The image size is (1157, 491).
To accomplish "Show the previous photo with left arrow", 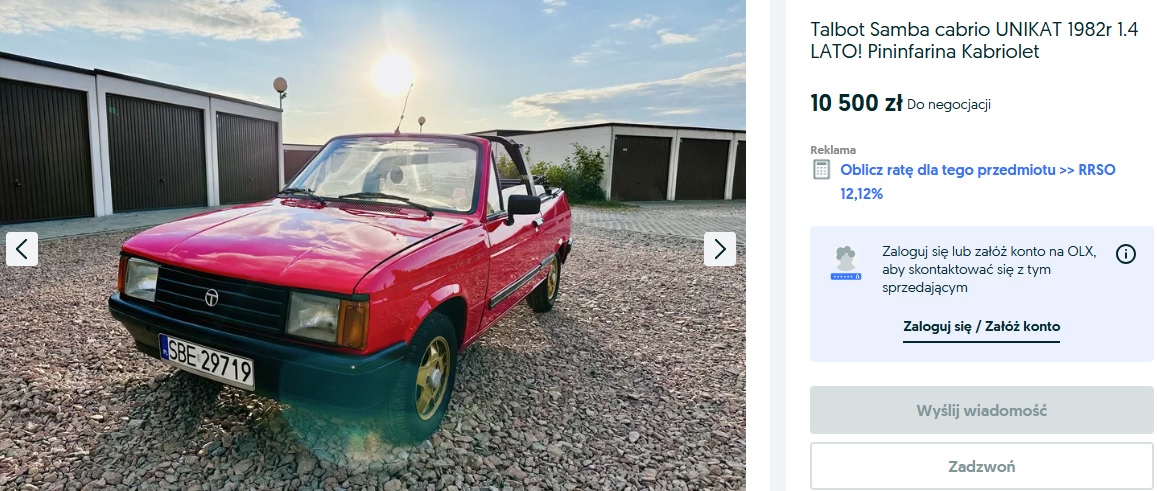I will coord(22,250).
